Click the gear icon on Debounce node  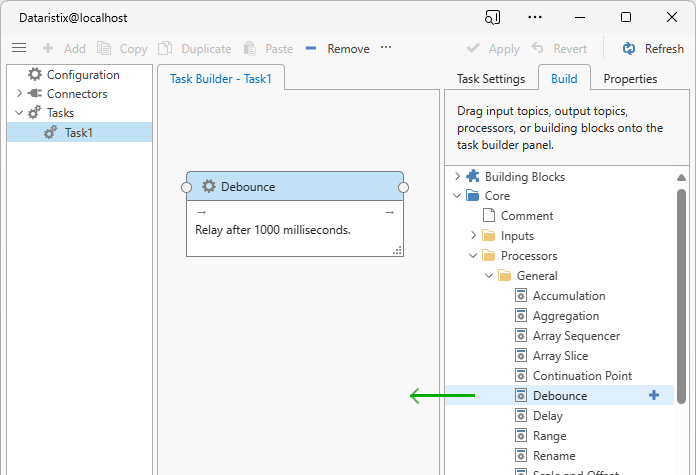(x=209, y=186)
